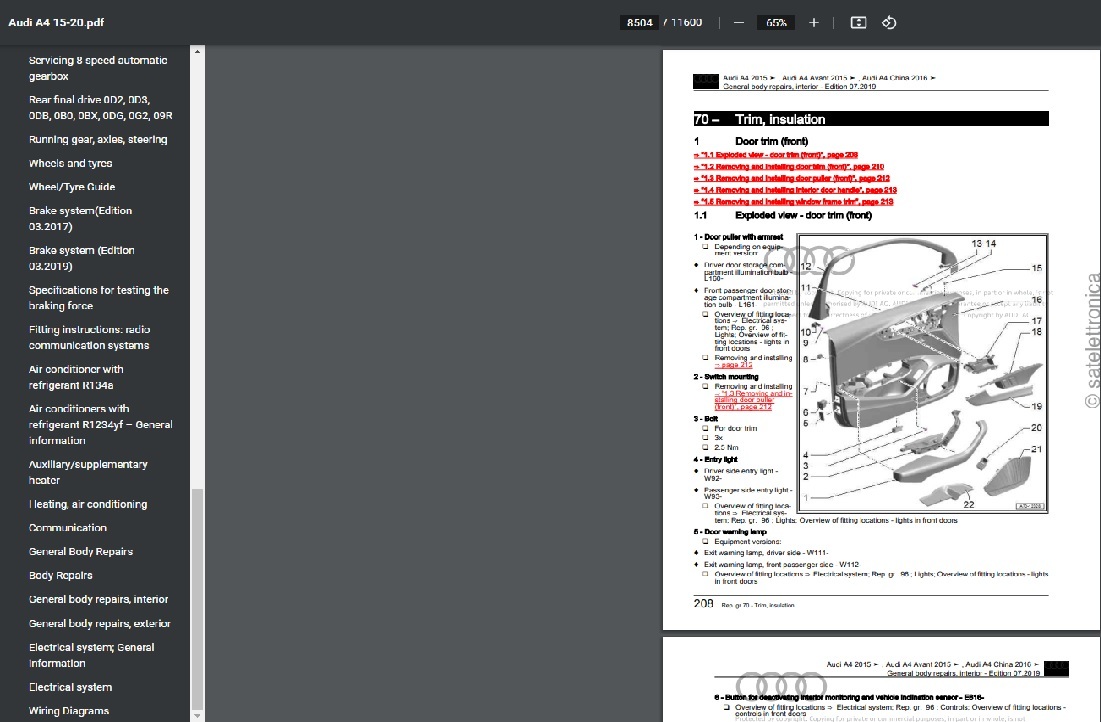Follow link 1.3 Removing and installing door puller
The width and height of the screenshot is (1101, 722).
point(791,178)
